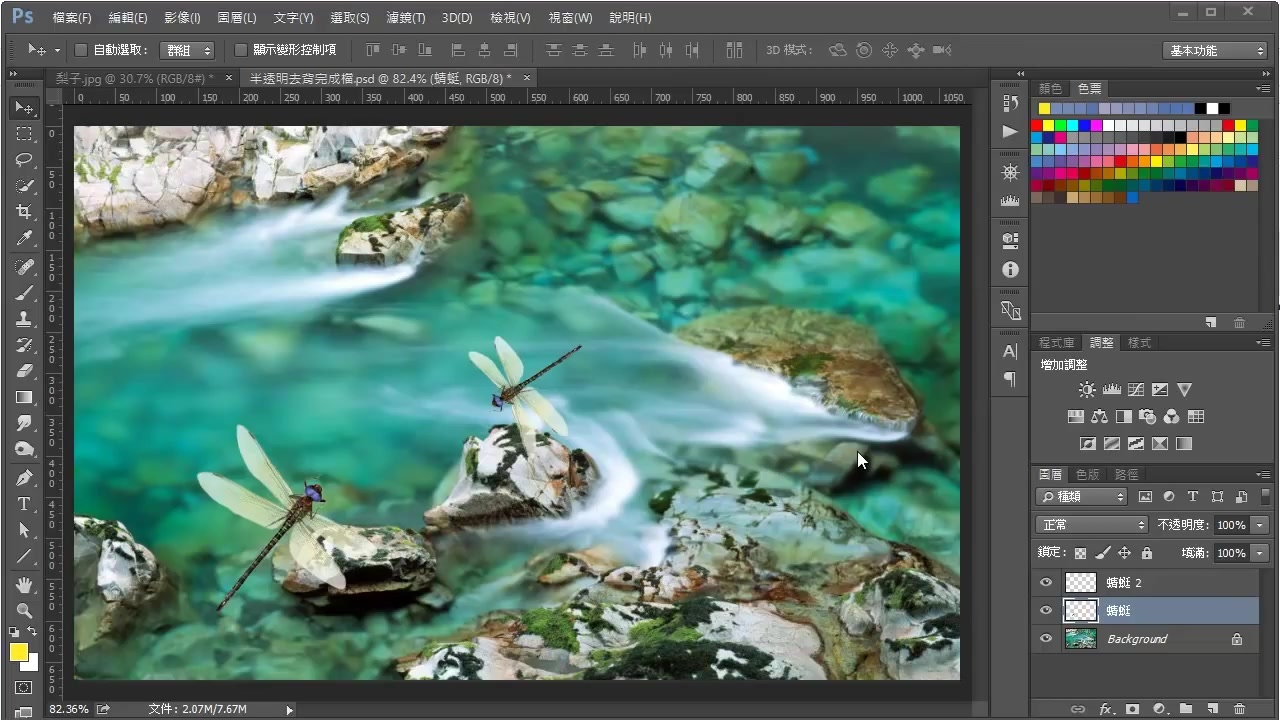1280x720 pixels.
Task: Select the Horizontal Type tool
Action: [x=25, y=504]
